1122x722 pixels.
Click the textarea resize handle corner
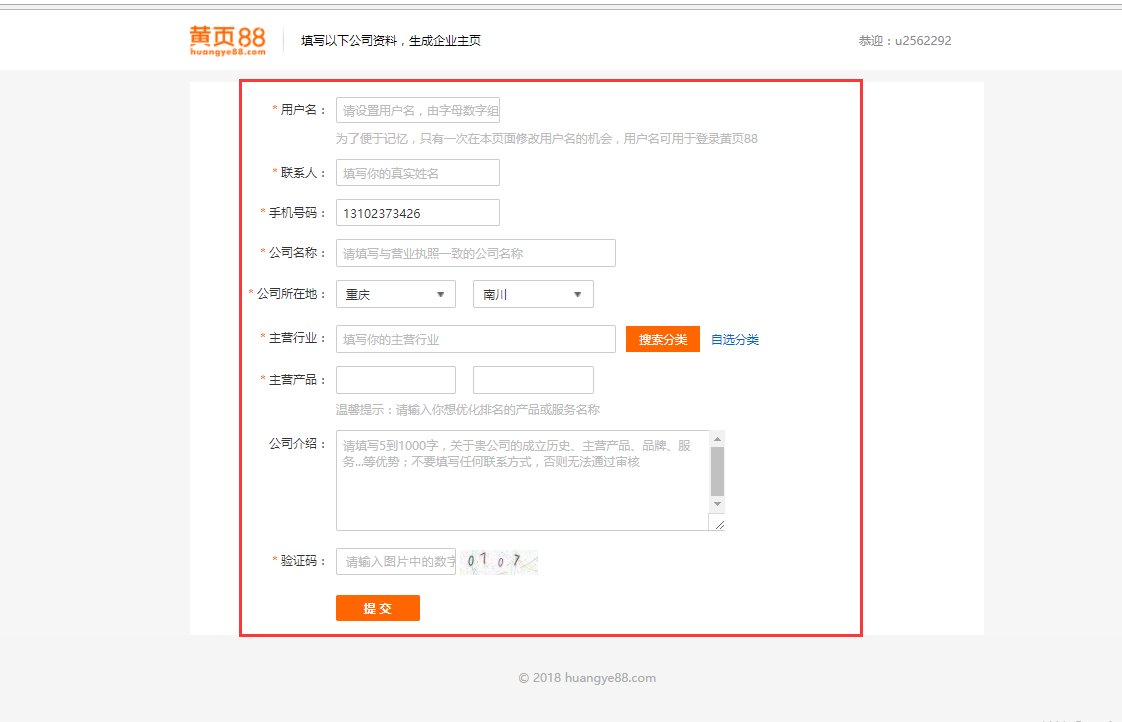click(718, 524)
